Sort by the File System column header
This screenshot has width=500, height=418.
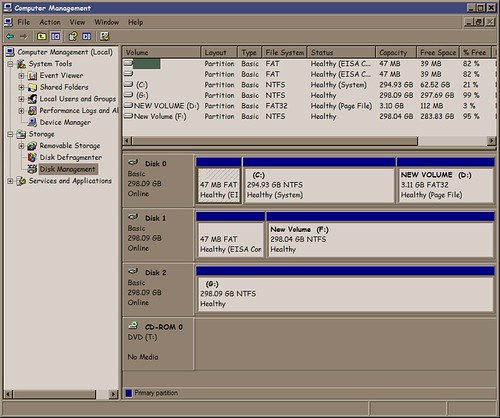coord(284,52)
